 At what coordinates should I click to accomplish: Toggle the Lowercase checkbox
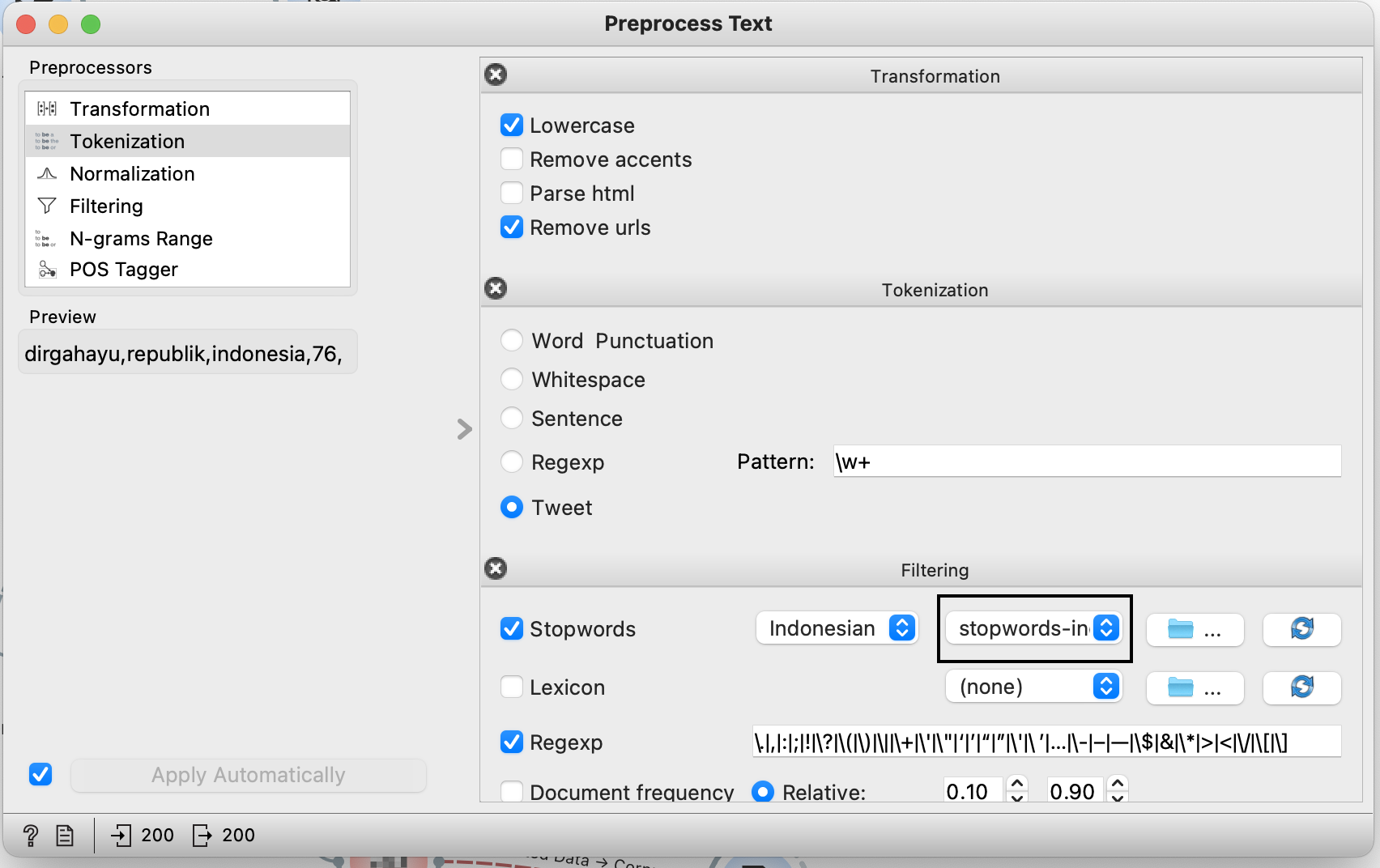click(512, 125)
